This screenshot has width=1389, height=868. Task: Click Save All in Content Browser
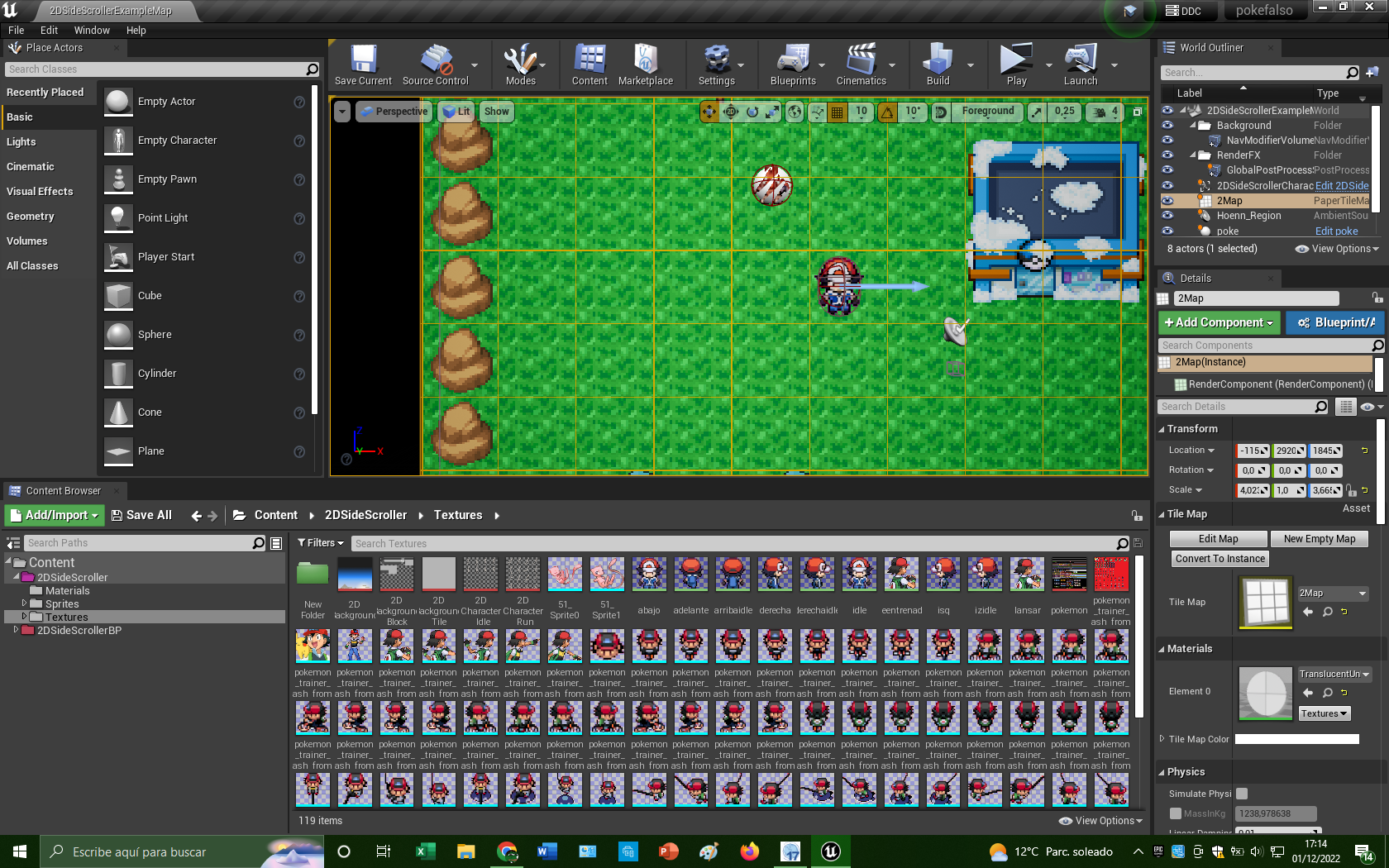(141, 515)
